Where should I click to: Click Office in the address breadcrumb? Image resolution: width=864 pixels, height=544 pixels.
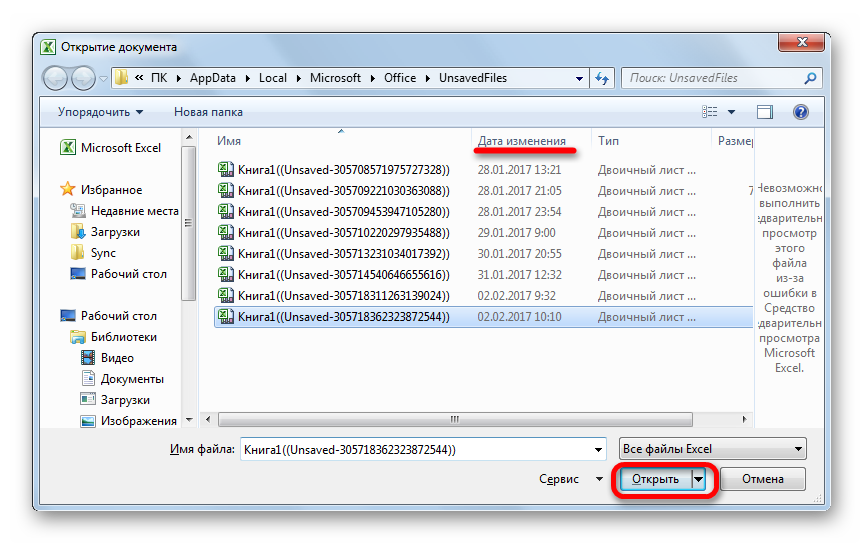(400, 78)
